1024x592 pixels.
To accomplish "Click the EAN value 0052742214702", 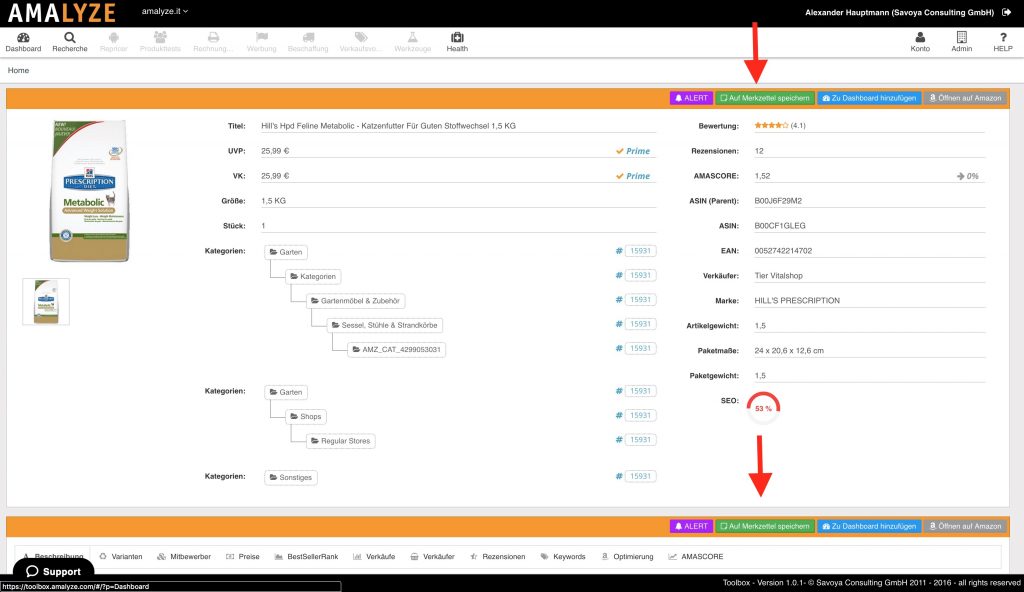I will [x=783, y=251].
